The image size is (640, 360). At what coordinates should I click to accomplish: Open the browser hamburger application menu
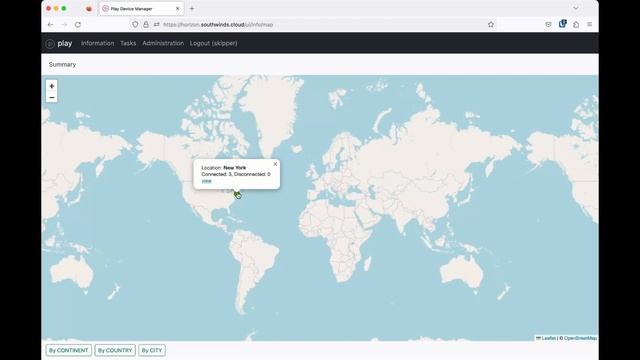589,24
